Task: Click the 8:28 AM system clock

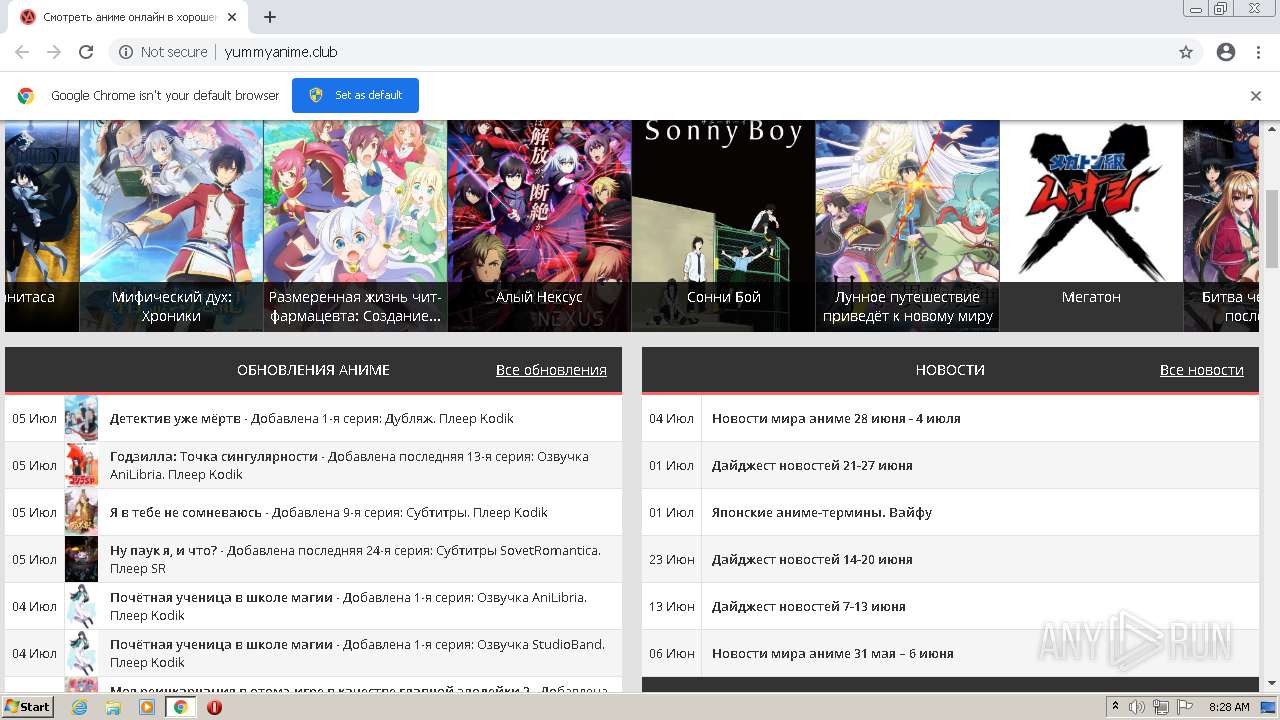Action: [x=1229, y=707]
